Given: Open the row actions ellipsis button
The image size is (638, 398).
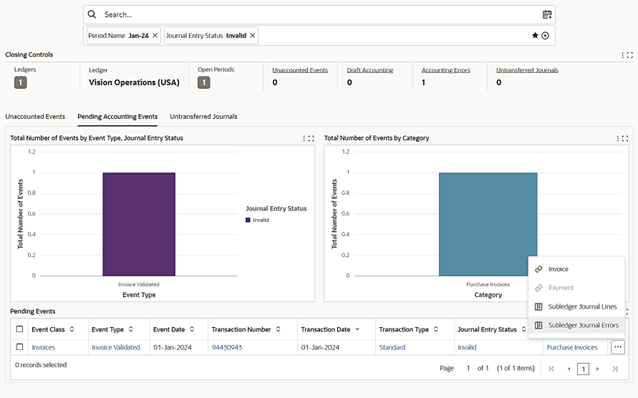Looking at the screenshot, I should pyautogui.click(x=618, y=347).
